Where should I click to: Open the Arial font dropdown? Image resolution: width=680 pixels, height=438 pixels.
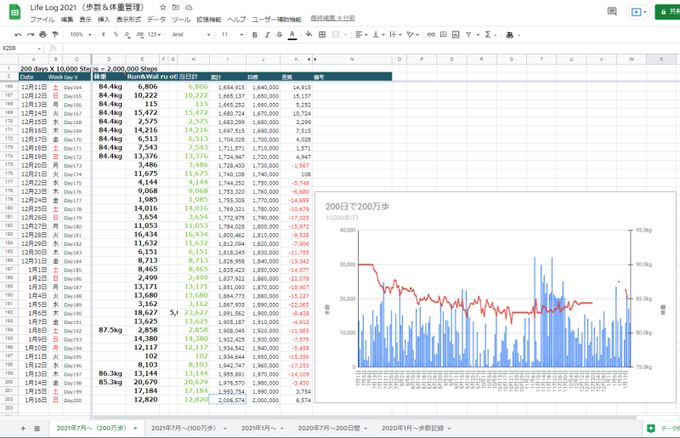coord(191,34)
